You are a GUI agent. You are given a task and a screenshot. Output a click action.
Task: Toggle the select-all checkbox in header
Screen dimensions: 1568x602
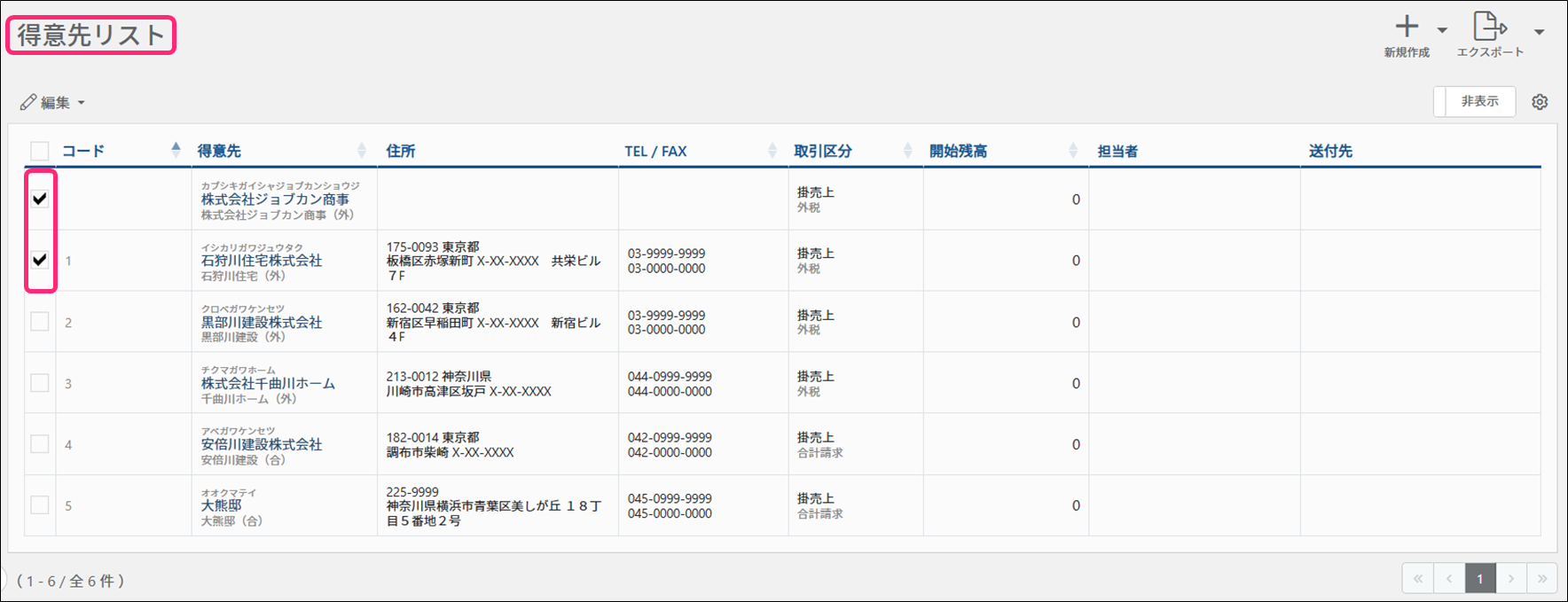(x=40, y=151)
